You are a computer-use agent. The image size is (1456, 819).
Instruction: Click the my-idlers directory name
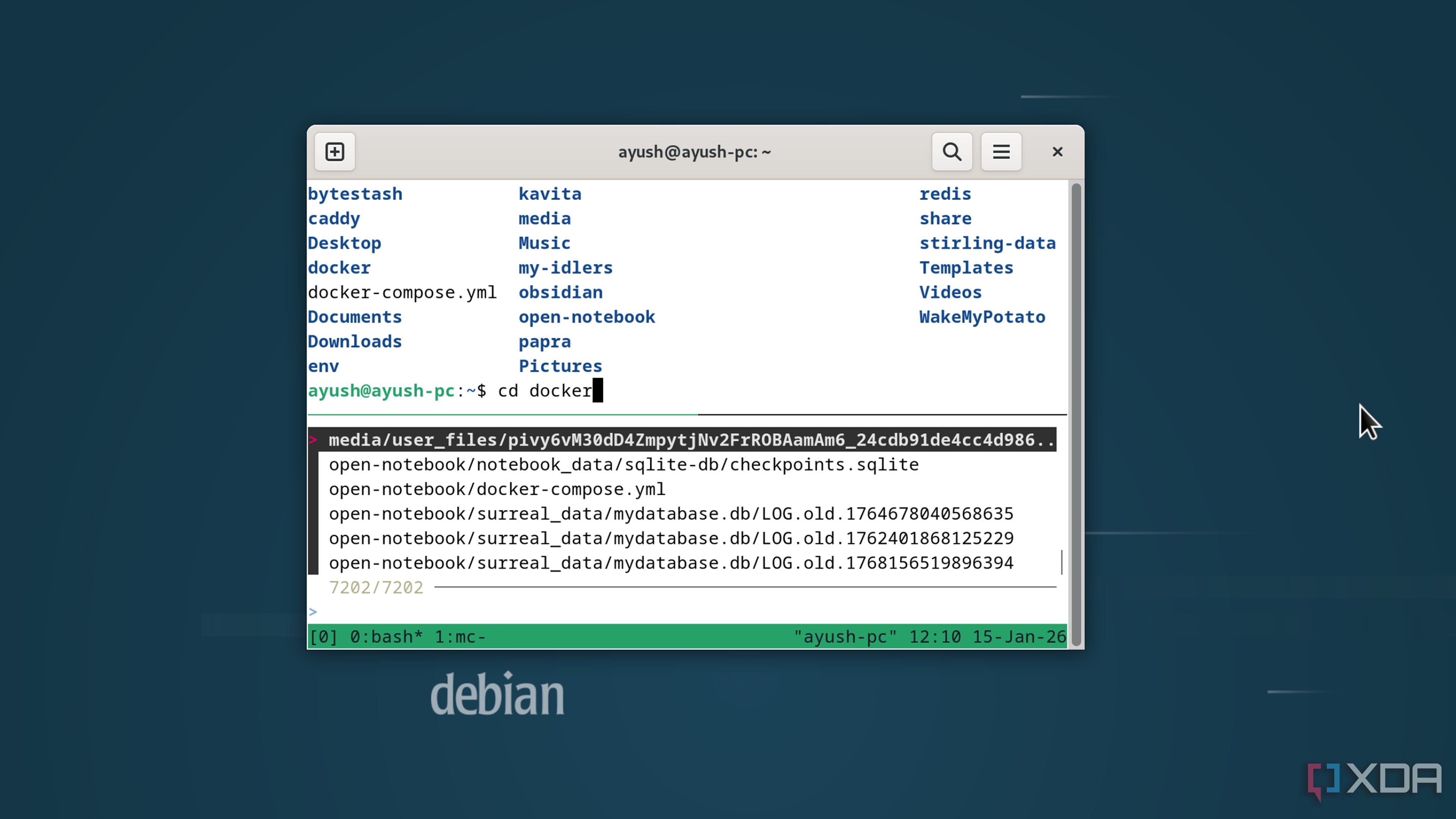[x=566, y=268]
